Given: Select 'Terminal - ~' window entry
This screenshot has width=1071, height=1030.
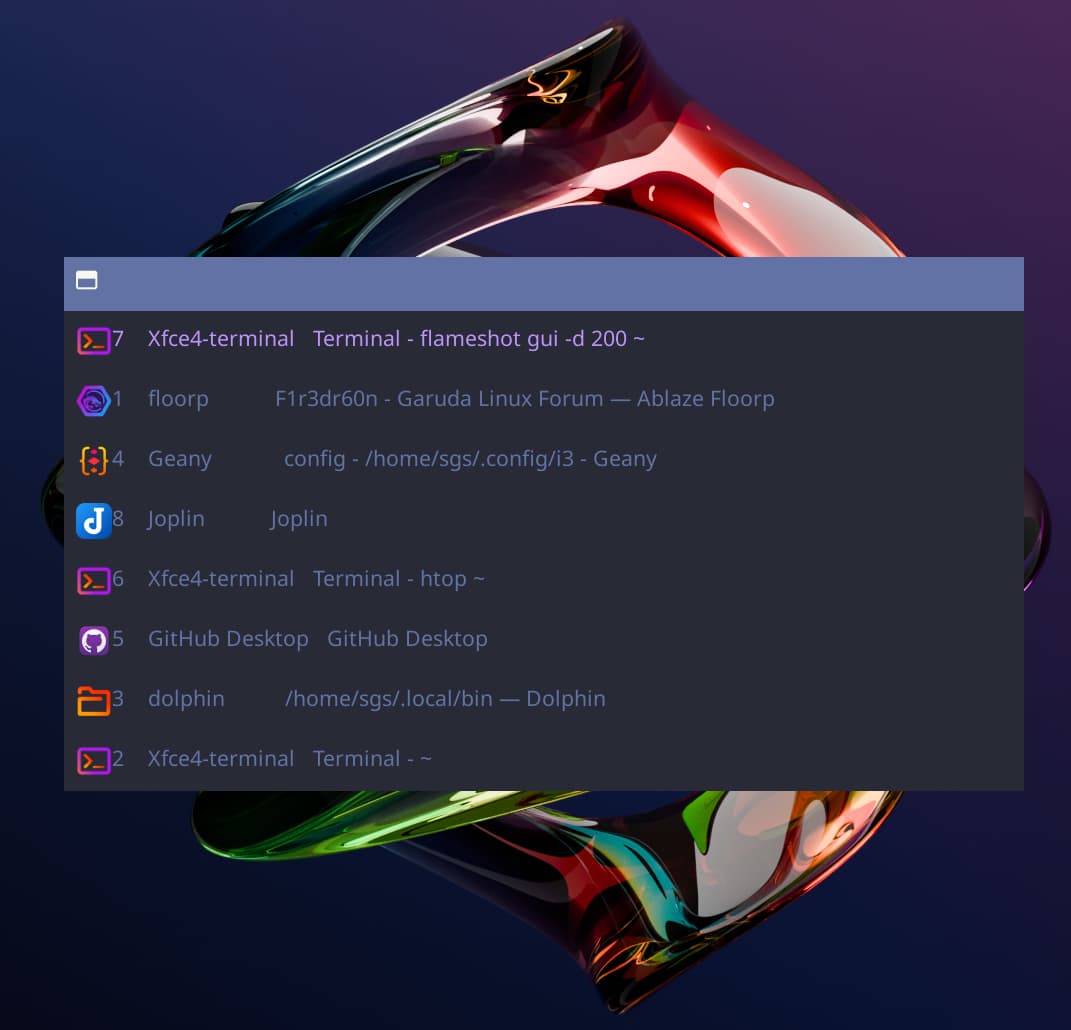Looking at the screenshot, I should [x=372, y=759].
